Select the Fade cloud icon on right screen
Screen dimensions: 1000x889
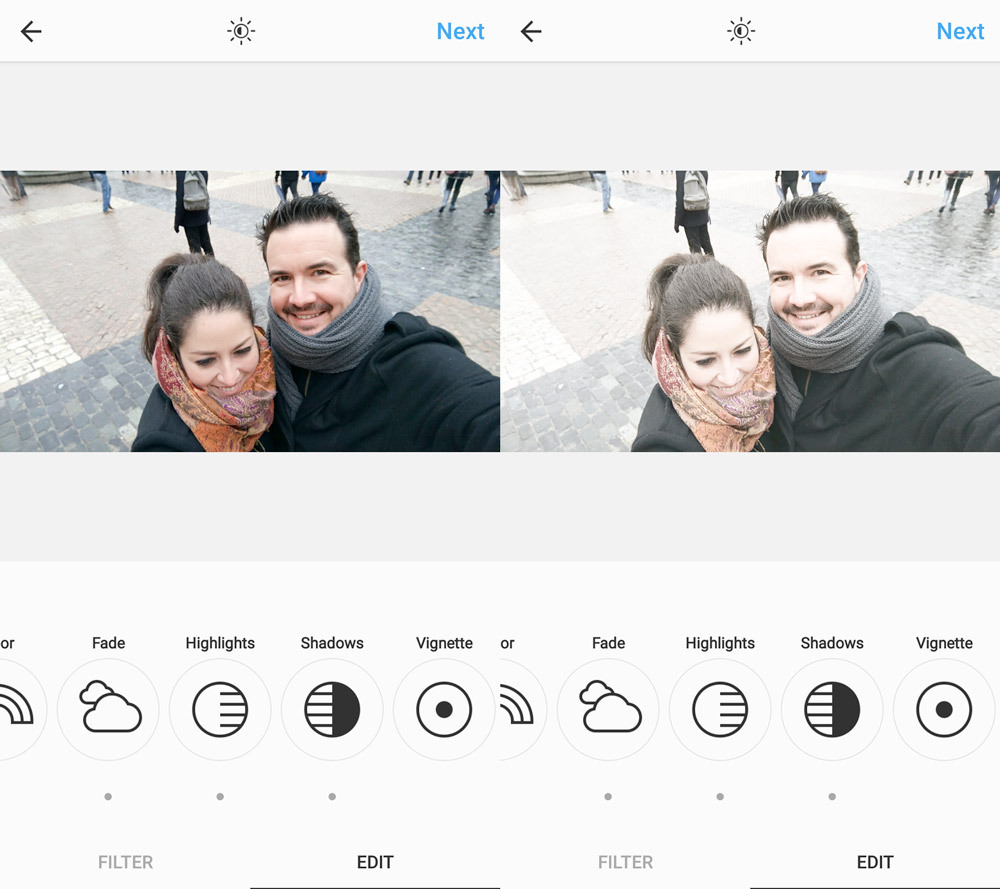coord(608,709)
